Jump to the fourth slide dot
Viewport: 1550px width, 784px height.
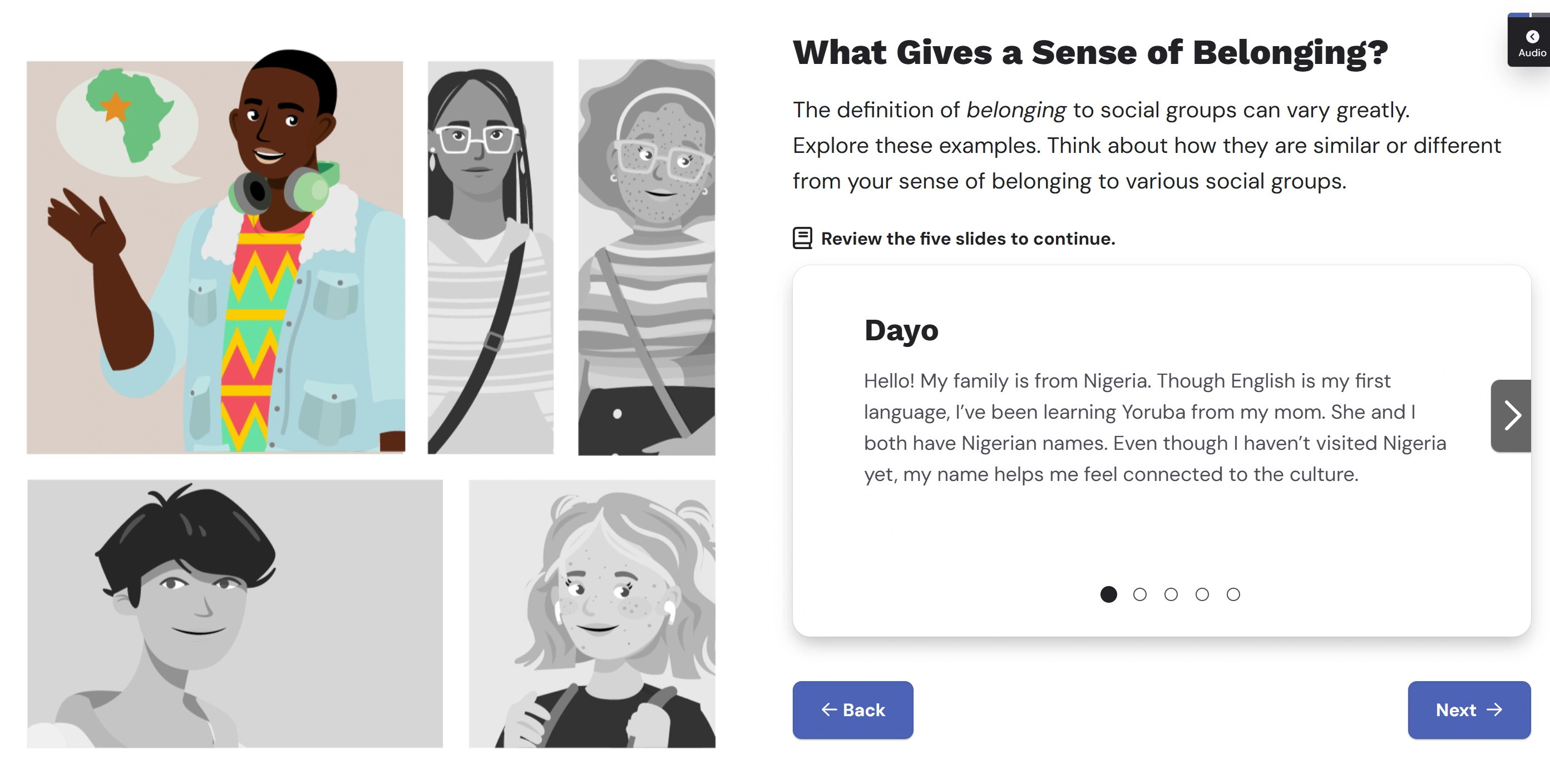click(x=1202, y=594)
